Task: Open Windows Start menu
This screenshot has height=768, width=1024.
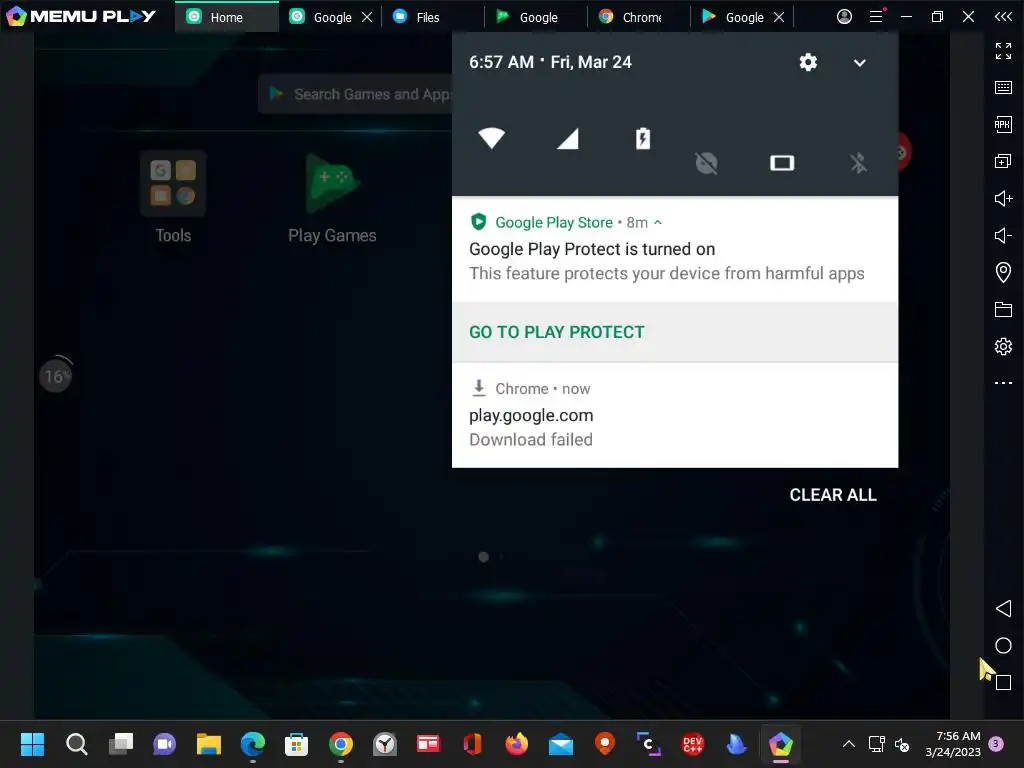Action: (x=32, y=744)
